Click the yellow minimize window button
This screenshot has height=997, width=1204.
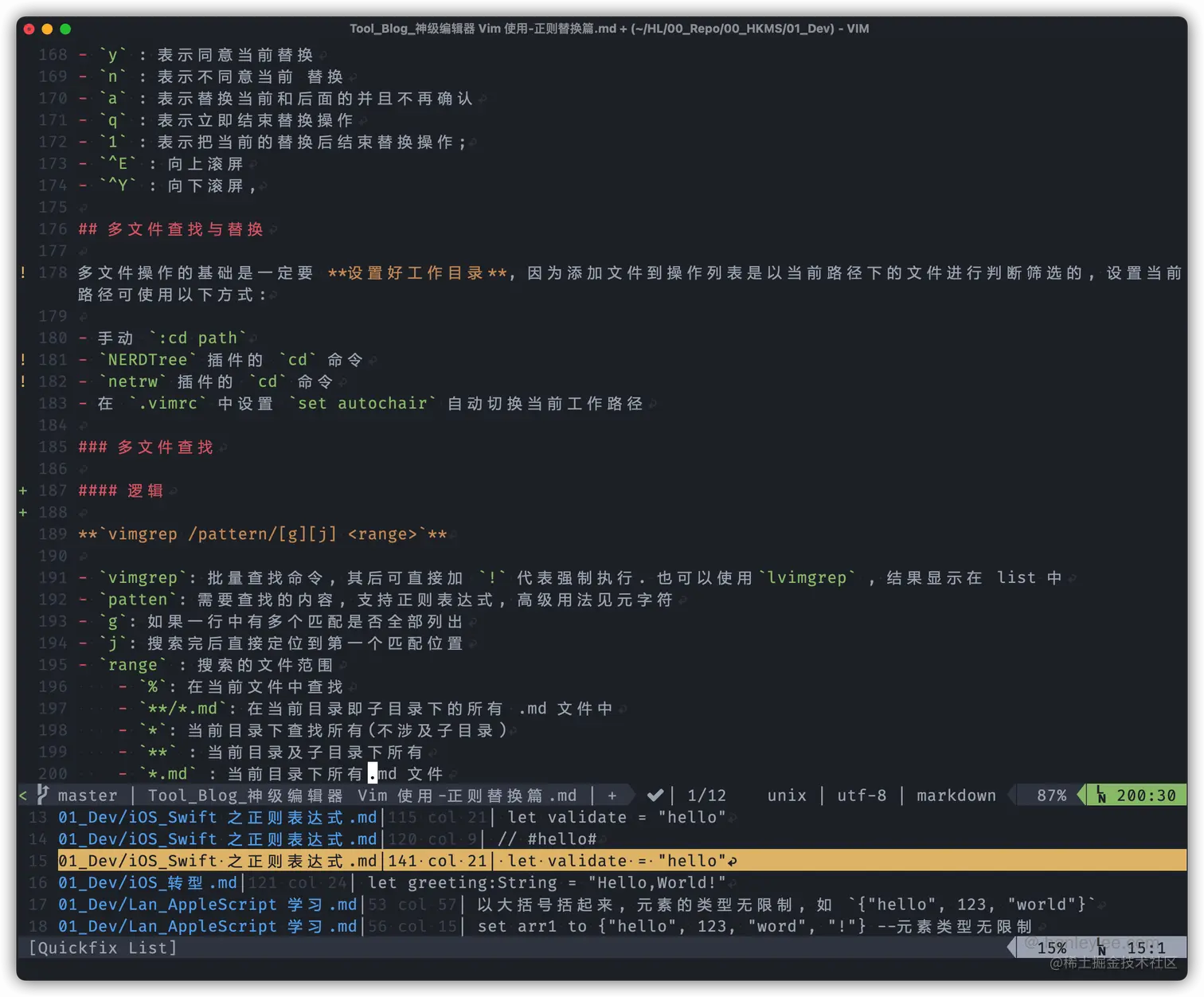(47, 29)
